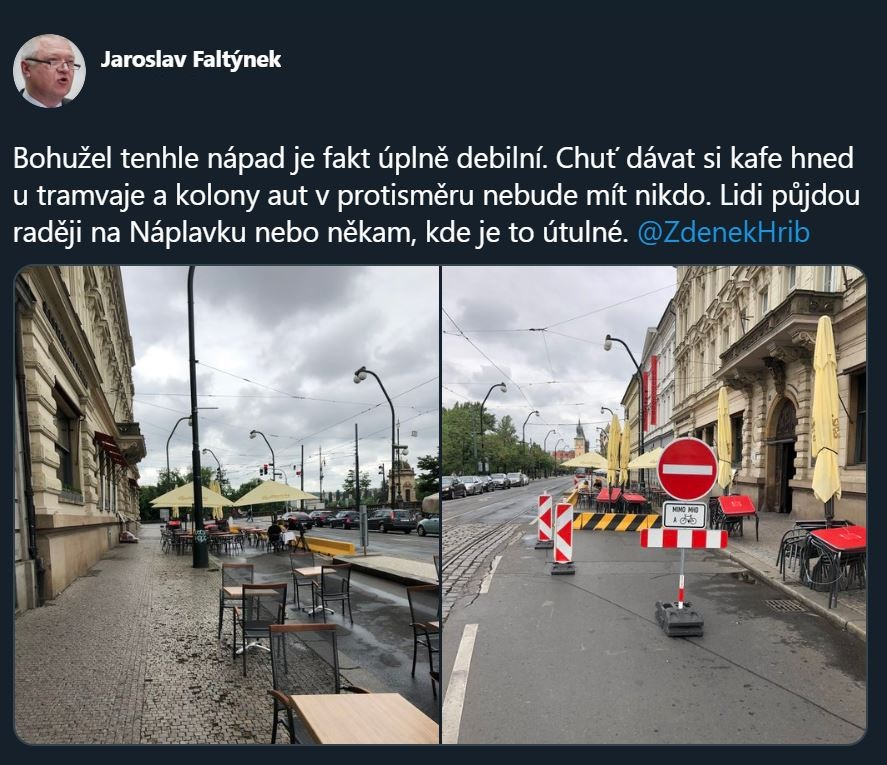Click the distant tower in right photo
Image resolution: width=887 pixels, height=765 pixels.
[580, 437]
